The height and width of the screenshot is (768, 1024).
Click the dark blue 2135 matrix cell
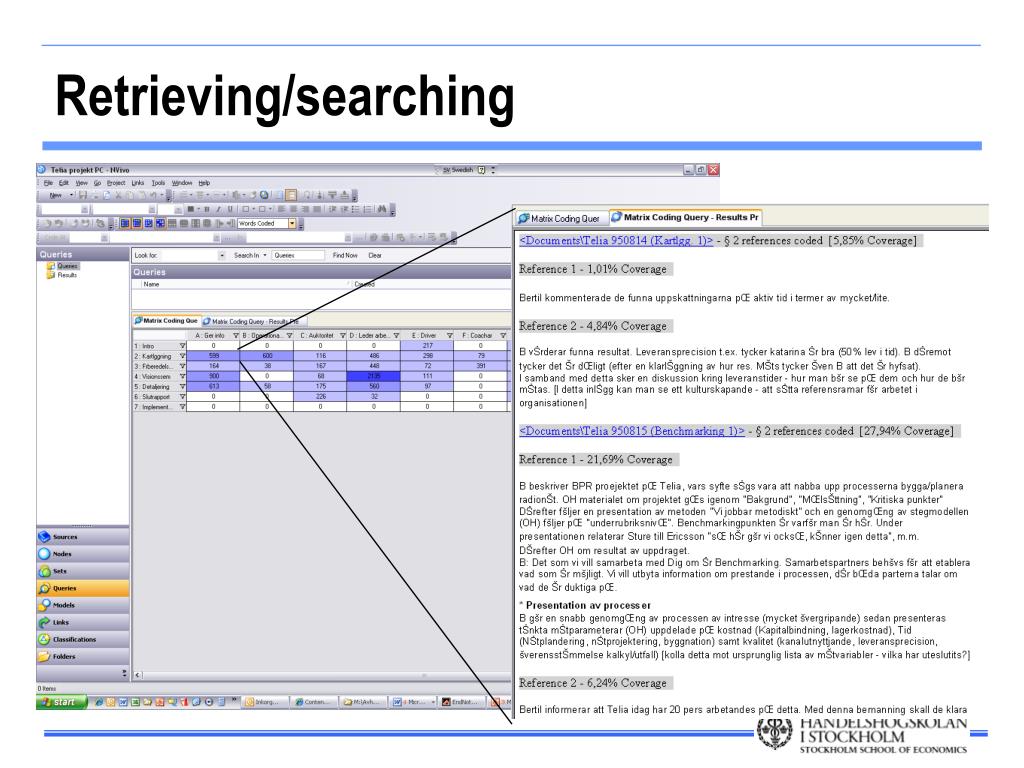click(374, 376)
